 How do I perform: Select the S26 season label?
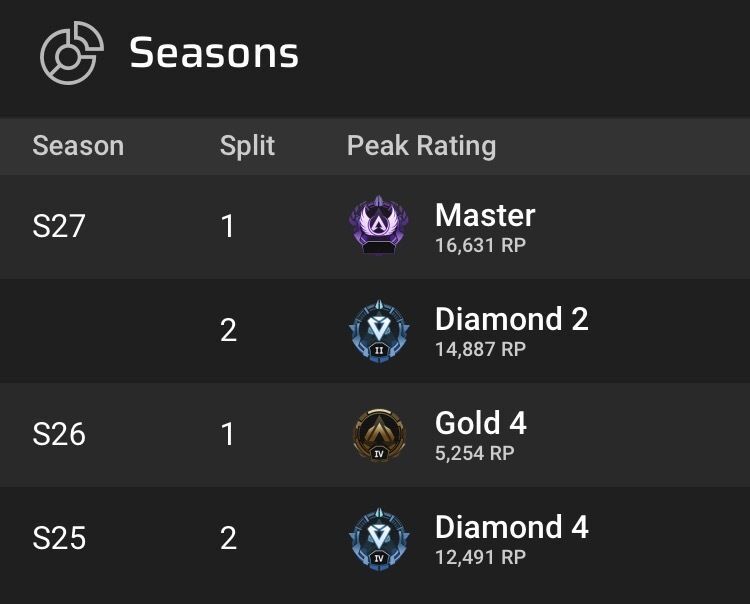tap(59, 435)
